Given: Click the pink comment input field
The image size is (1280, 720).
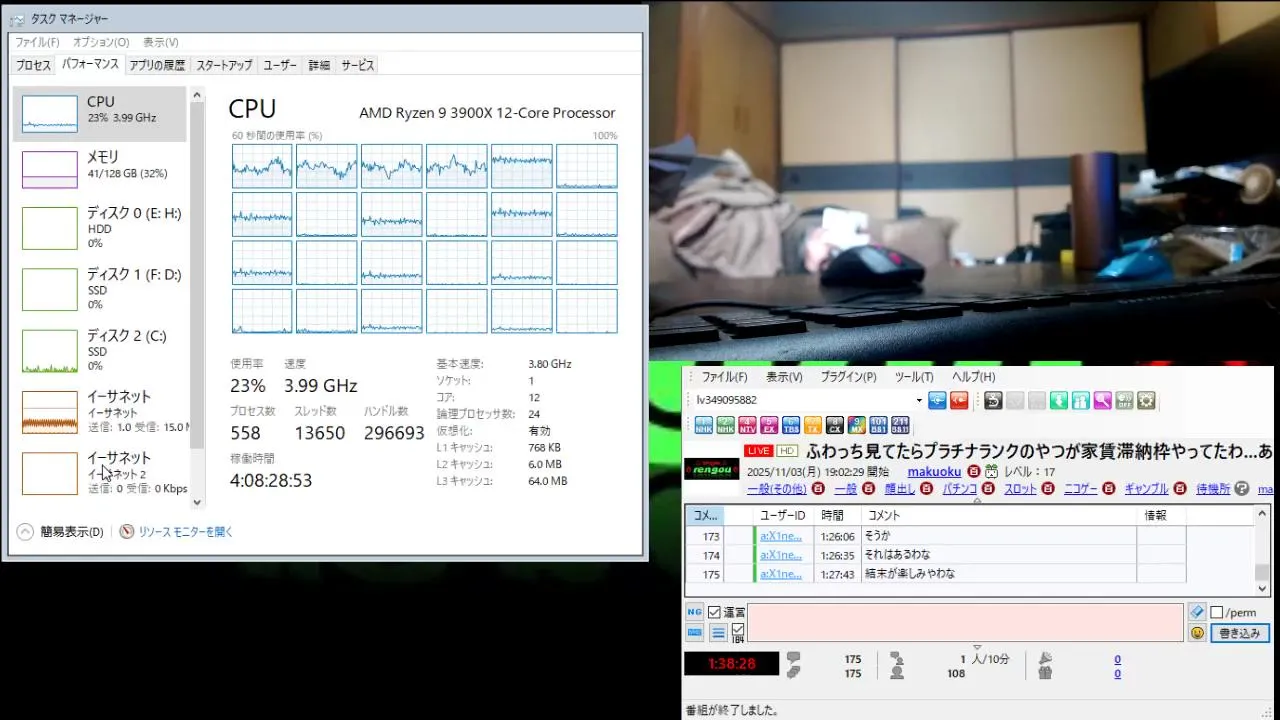Looking at the screenshot, I should point(965,623).
